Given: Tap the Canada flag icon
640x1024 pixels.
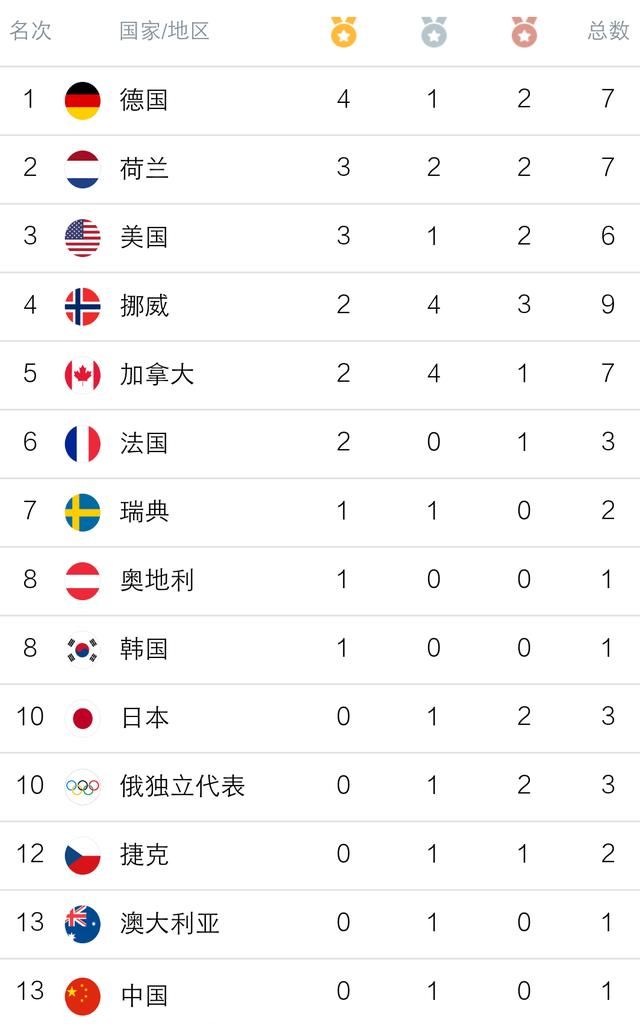Looking at the screenshot, I should point(83,376).
